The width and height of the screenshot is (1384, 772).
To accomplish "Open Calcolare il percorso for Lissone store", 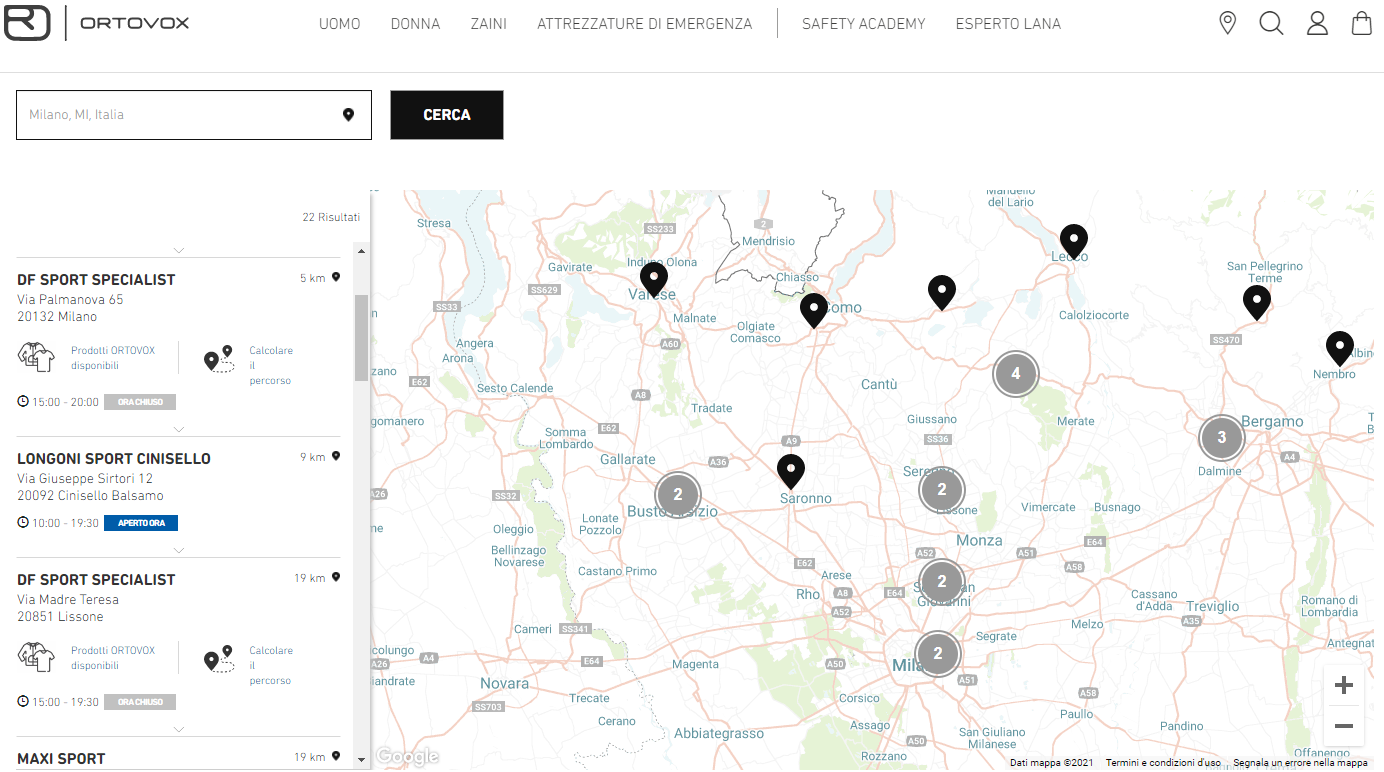I will [271, 666].
